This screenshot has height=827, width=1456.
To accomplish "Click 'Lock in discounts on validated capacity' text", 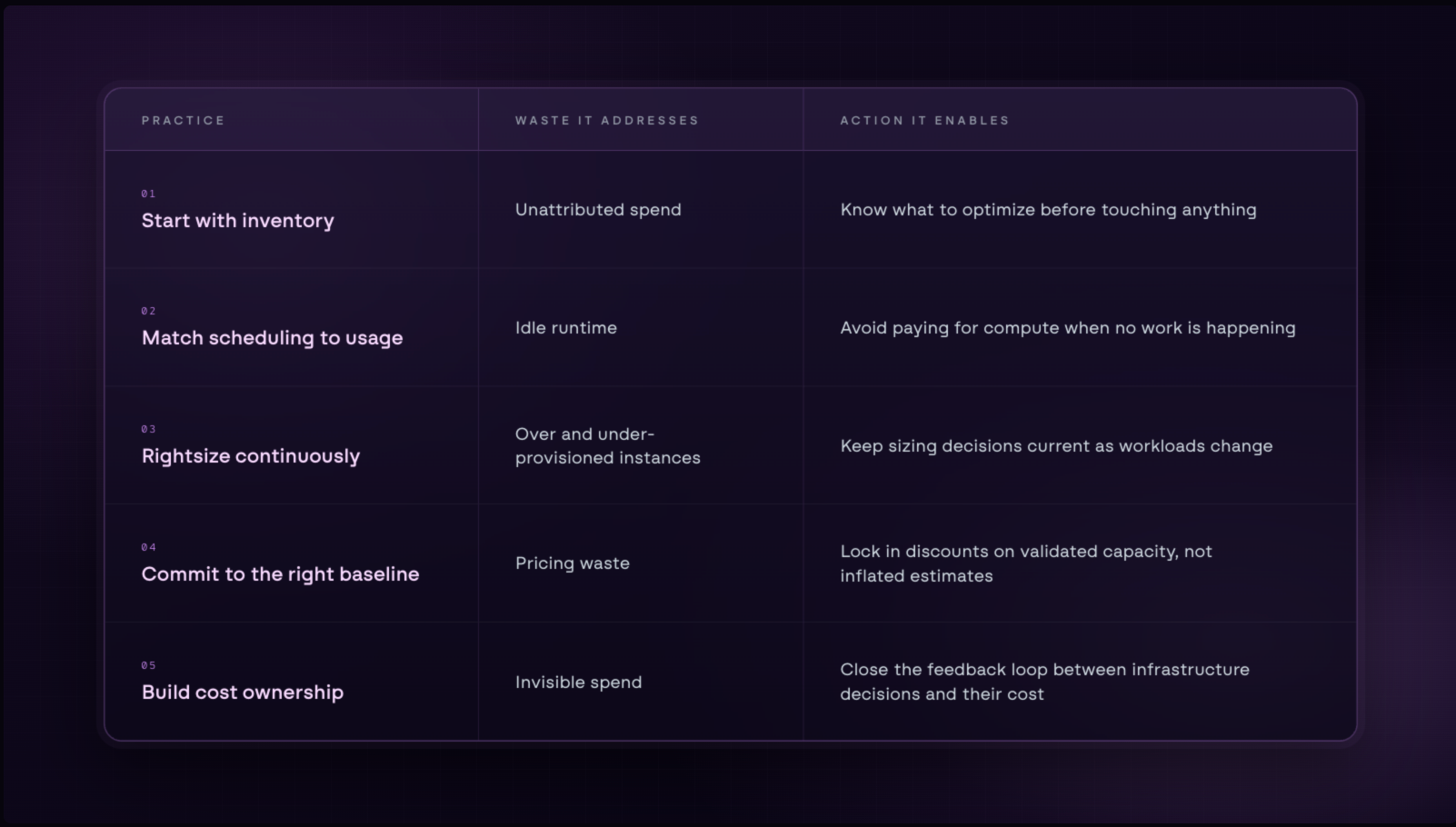I will [x=1026, y=552].
